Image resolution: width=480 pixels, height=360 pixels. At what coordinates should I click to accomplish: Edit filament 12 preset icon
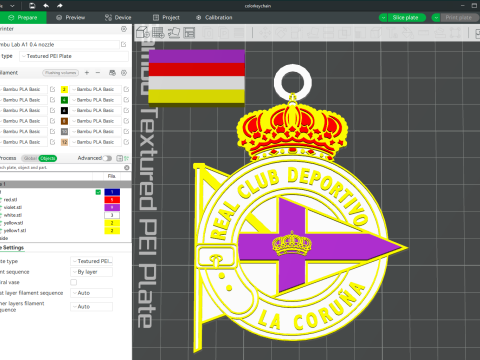pyautogui.click(x=126, y=142)
